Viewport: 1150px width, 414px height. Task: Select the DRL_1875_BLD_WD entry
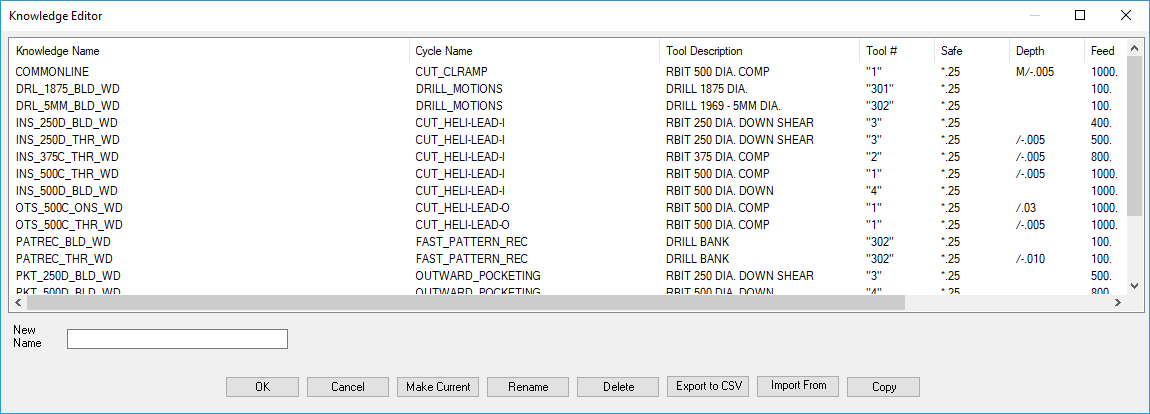(68, 89)
